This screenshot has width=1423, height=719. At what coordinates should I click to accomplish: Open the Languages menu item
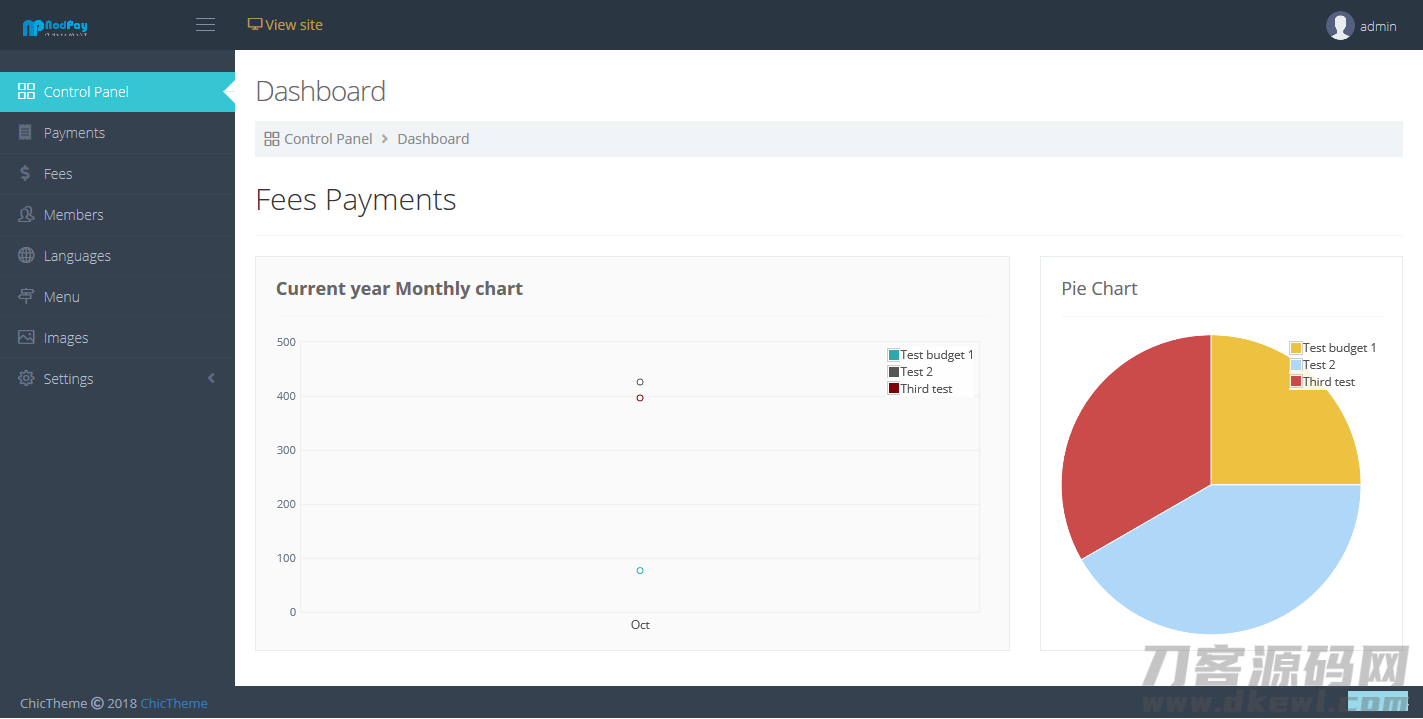point(77,256)
